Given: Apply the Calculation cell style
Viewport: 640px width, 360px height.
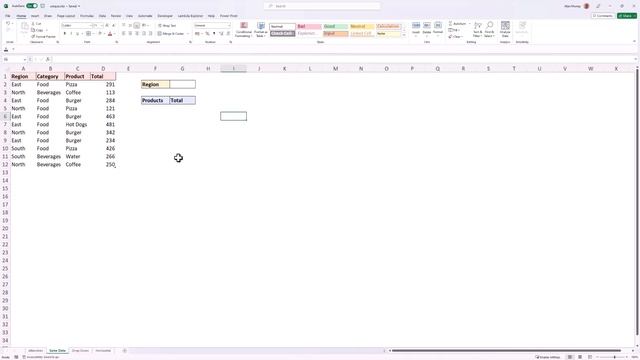Looking at the screenshot, I should coord(389,27).
